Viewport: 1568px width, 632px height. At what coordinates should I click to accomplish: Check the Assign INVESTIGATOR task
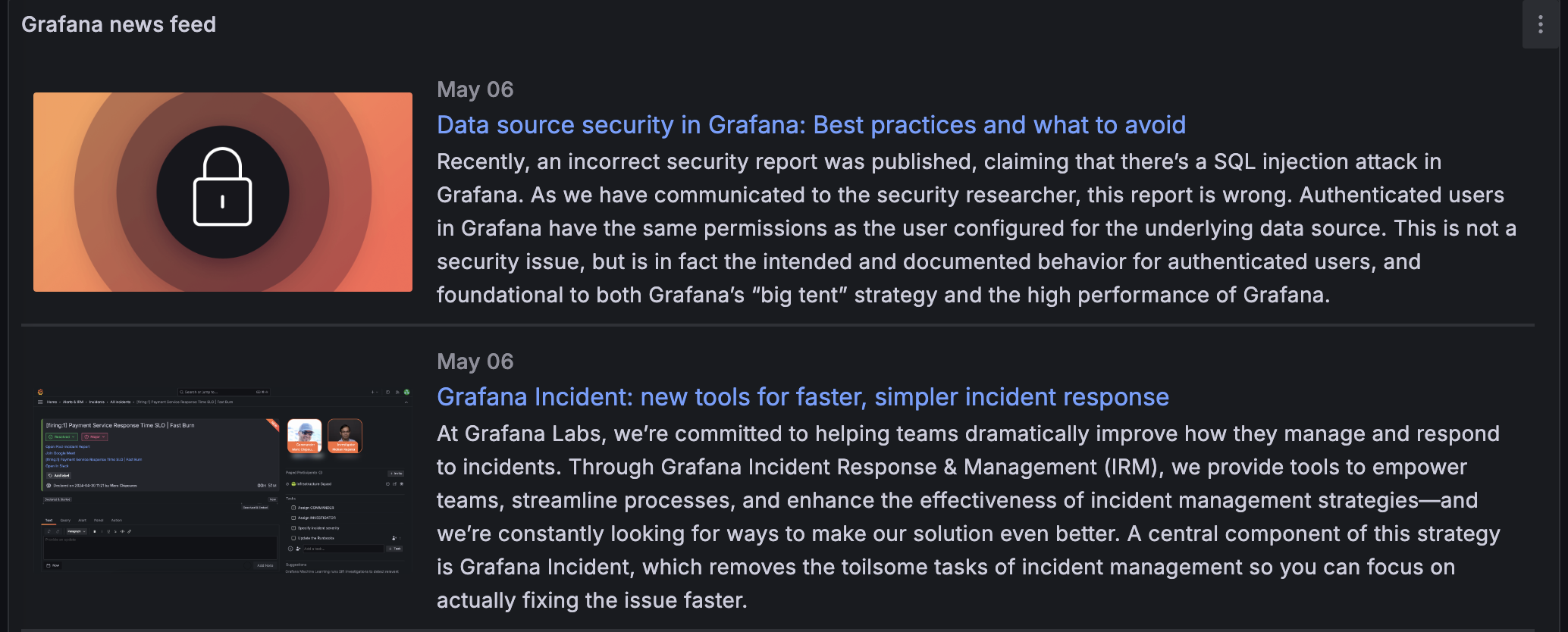pos(293,518)
